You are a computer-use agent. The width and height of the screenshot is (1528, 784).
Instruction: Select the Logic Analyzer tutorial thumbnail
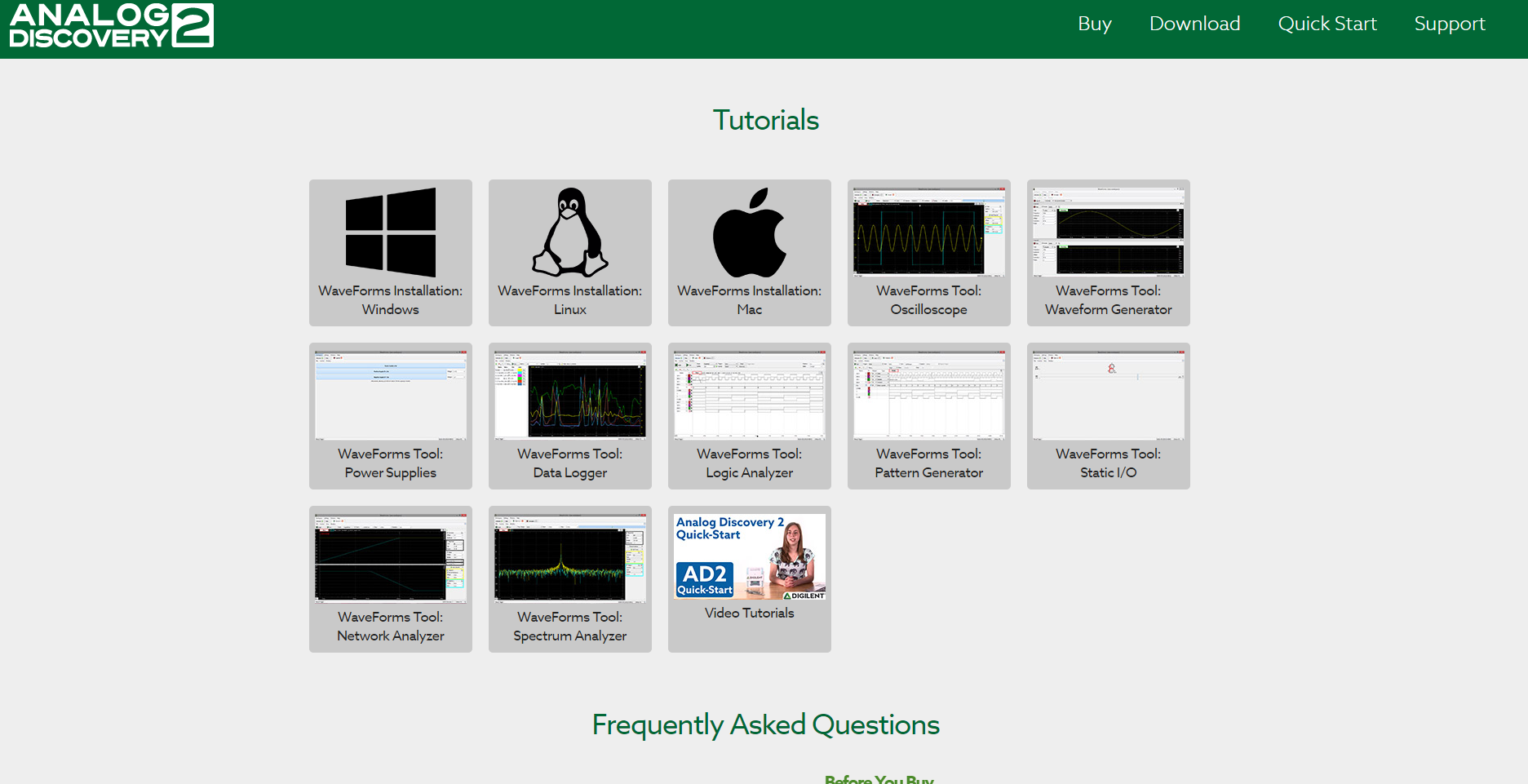749,396
